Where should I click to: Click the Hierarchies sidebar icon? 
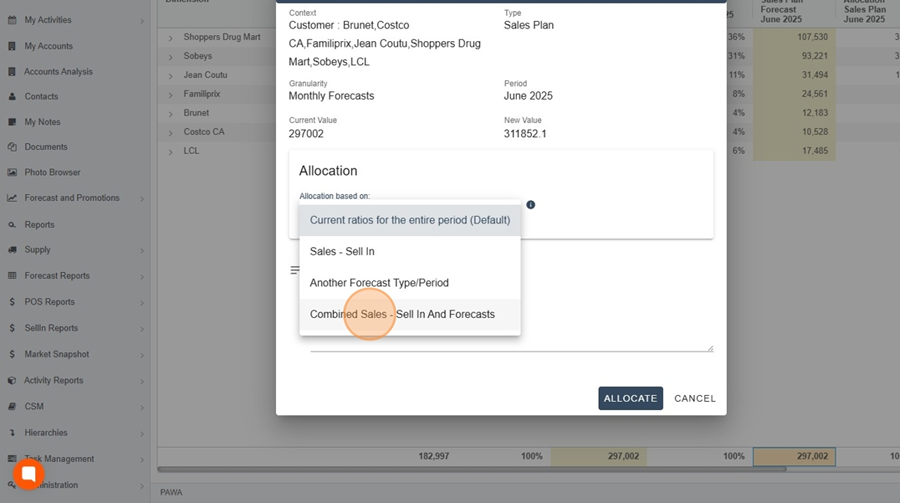[x=12, y=432]
